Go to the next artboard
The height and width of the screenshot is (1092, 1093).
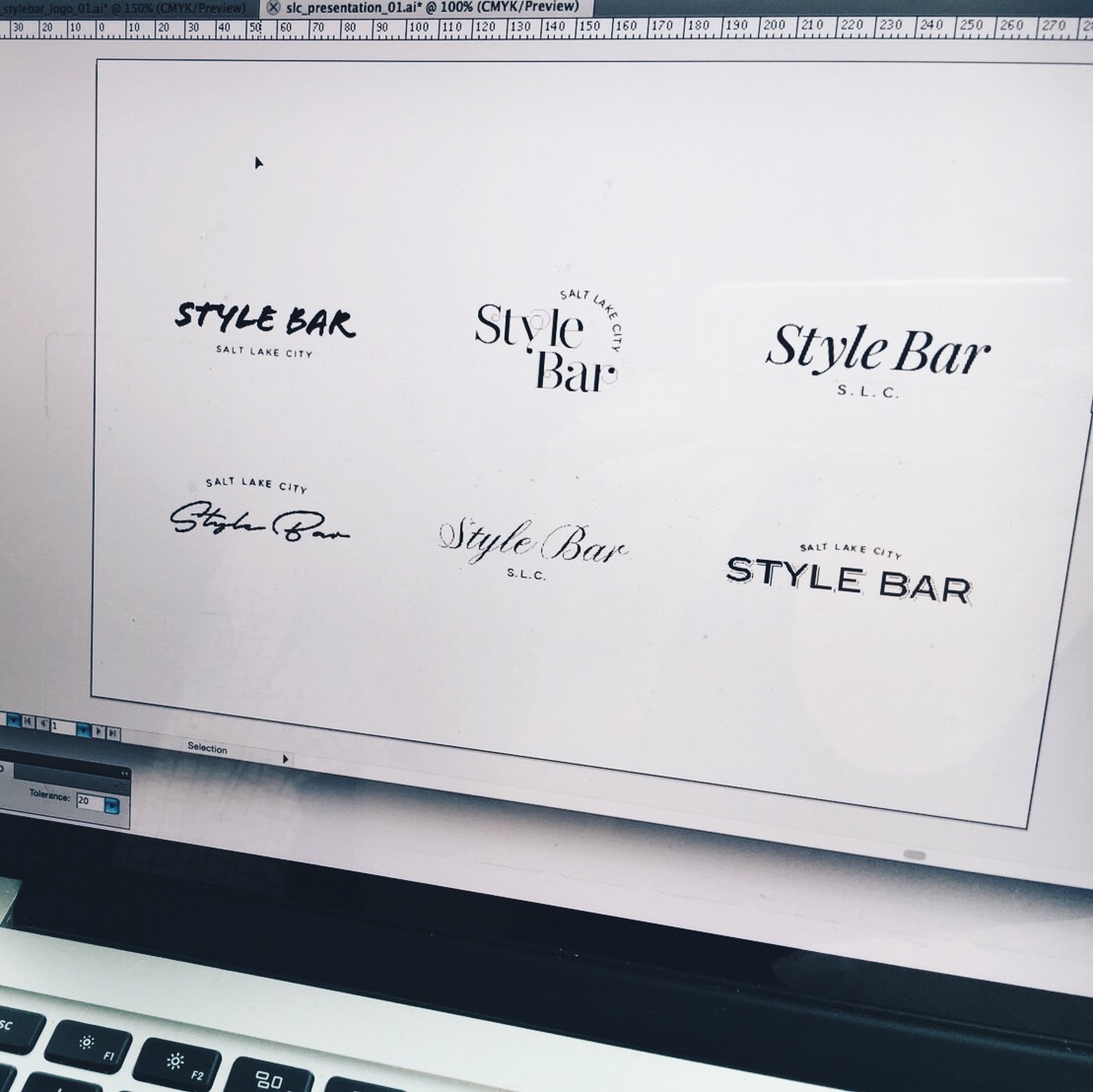pyautogui.click(x=100, y=731)
